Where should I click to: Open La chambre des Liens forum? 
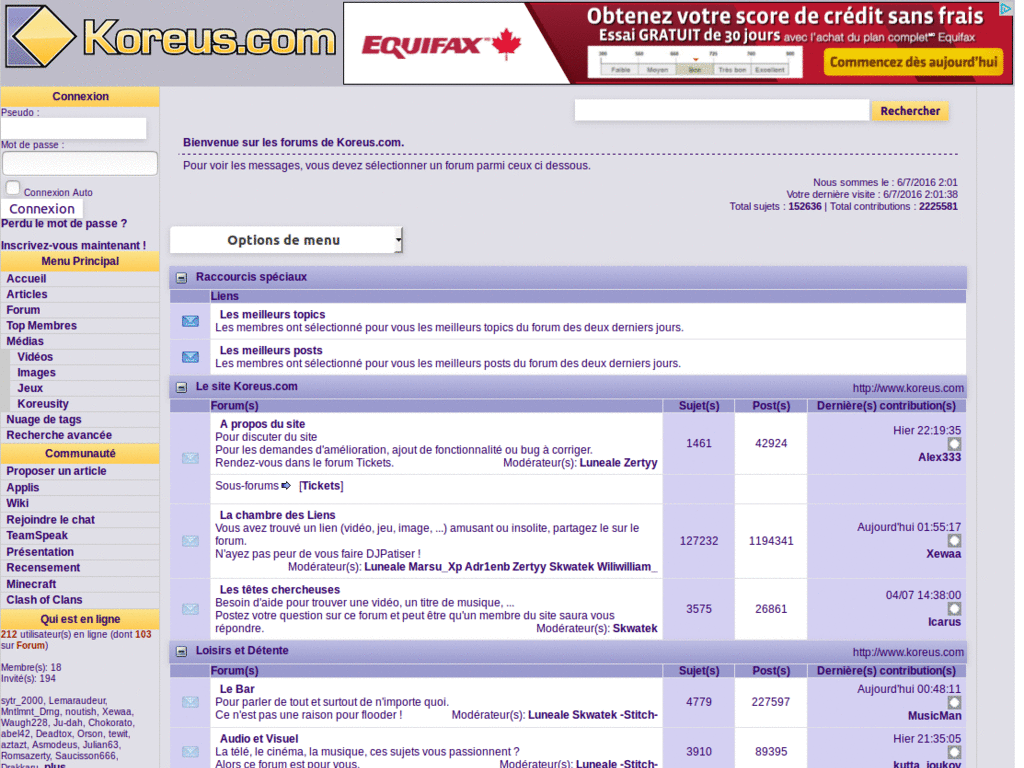[277, 515]
